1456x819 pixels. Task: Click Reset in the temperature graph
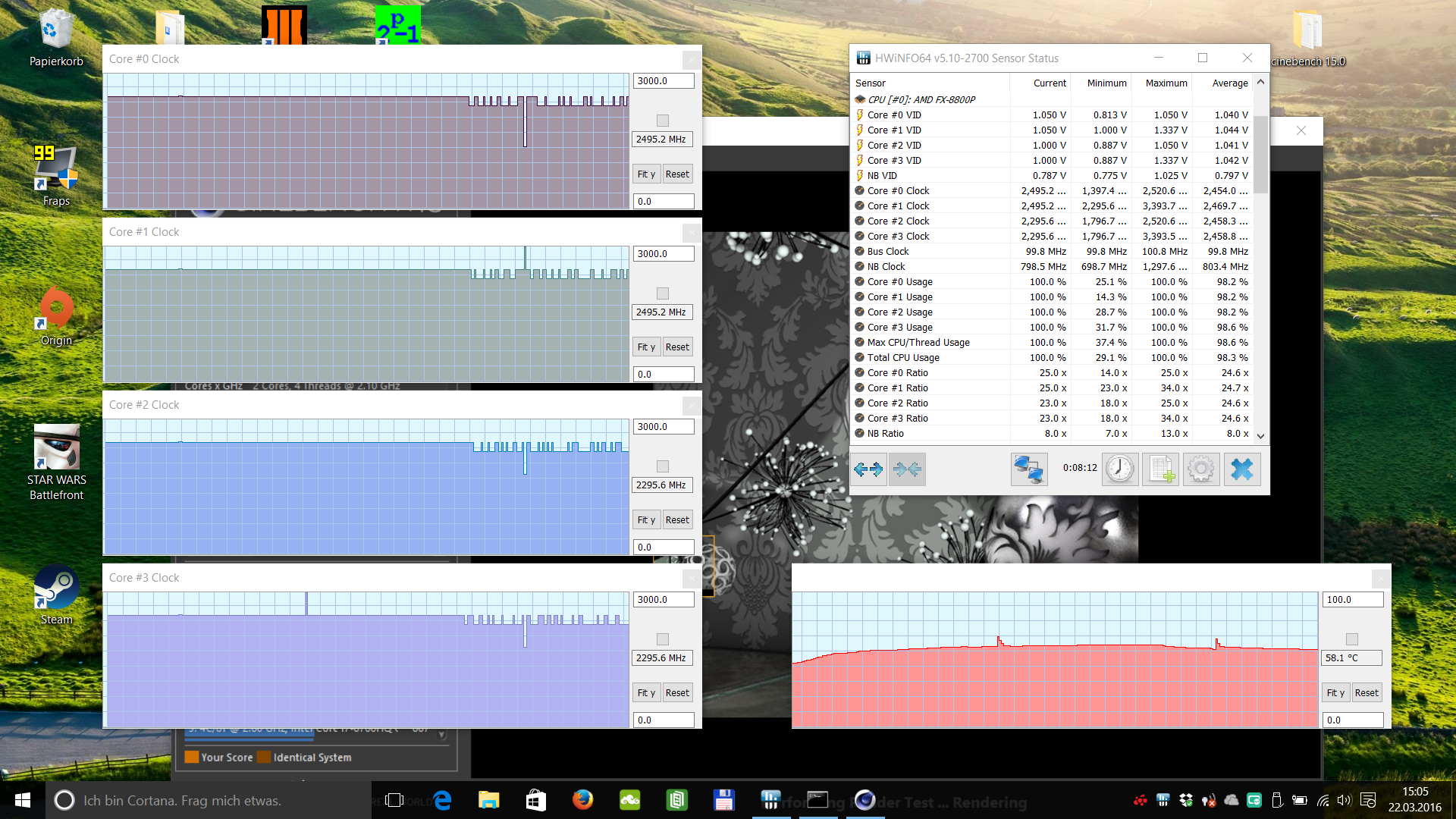pos(1367,693)
